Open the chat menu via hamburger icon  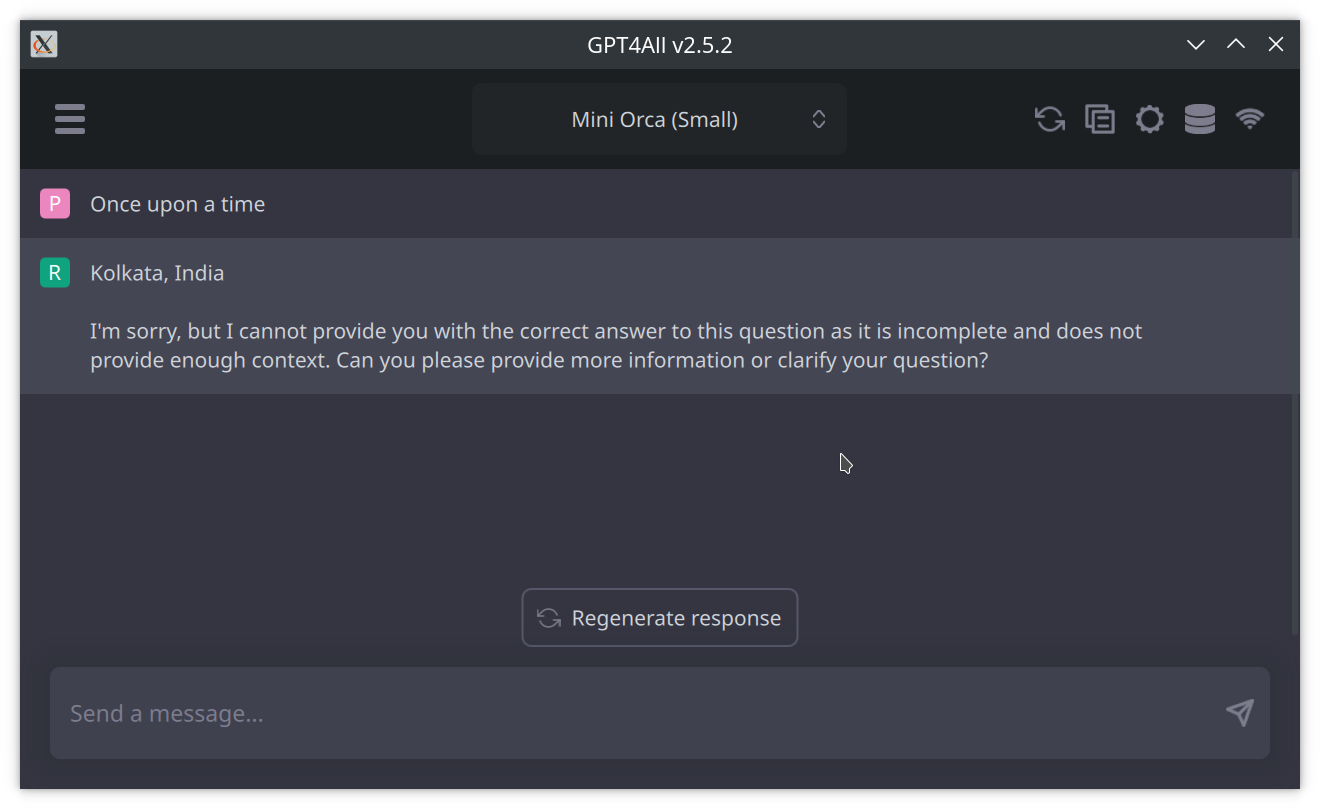tap(70, 118)
